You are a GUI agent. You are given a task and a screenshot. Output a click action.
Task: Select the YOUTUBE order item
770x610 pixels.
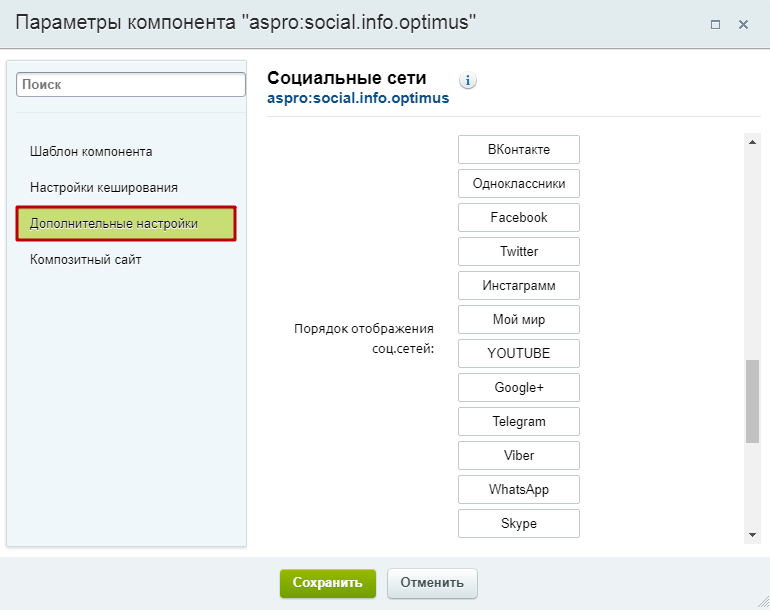pos(519,353)
